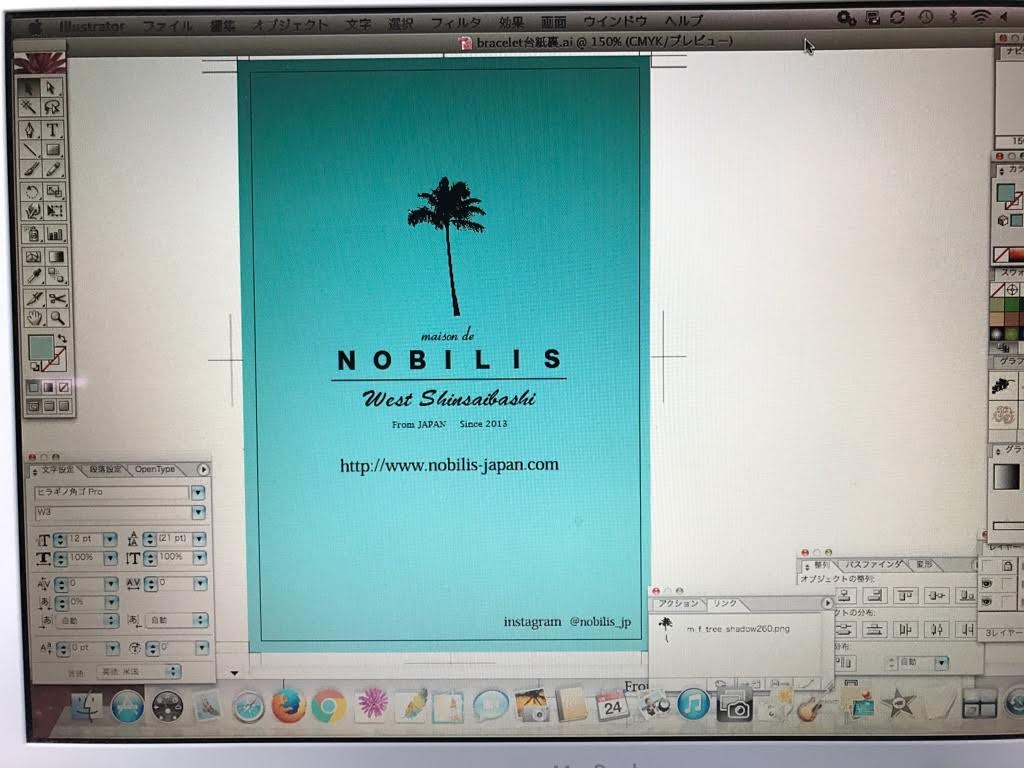Switch to the 段落設定 tab
1024x768 pixels.
[104, 470]
